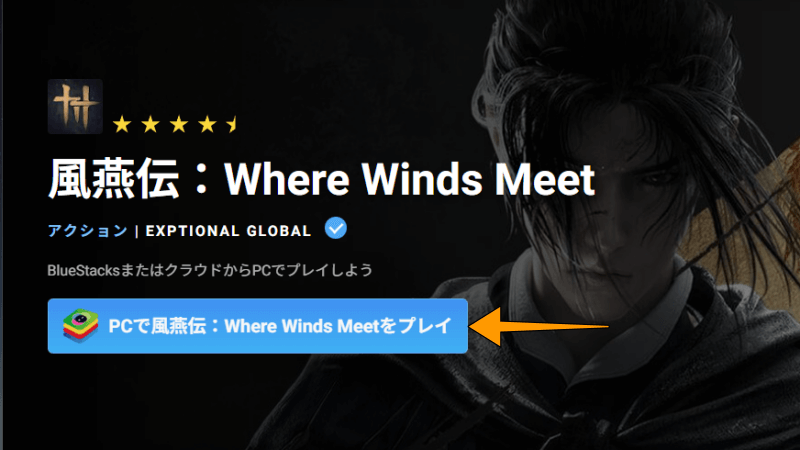
Task: Open the EXPTIONAL GLOBAL developer link
Action: coord(228,231)
